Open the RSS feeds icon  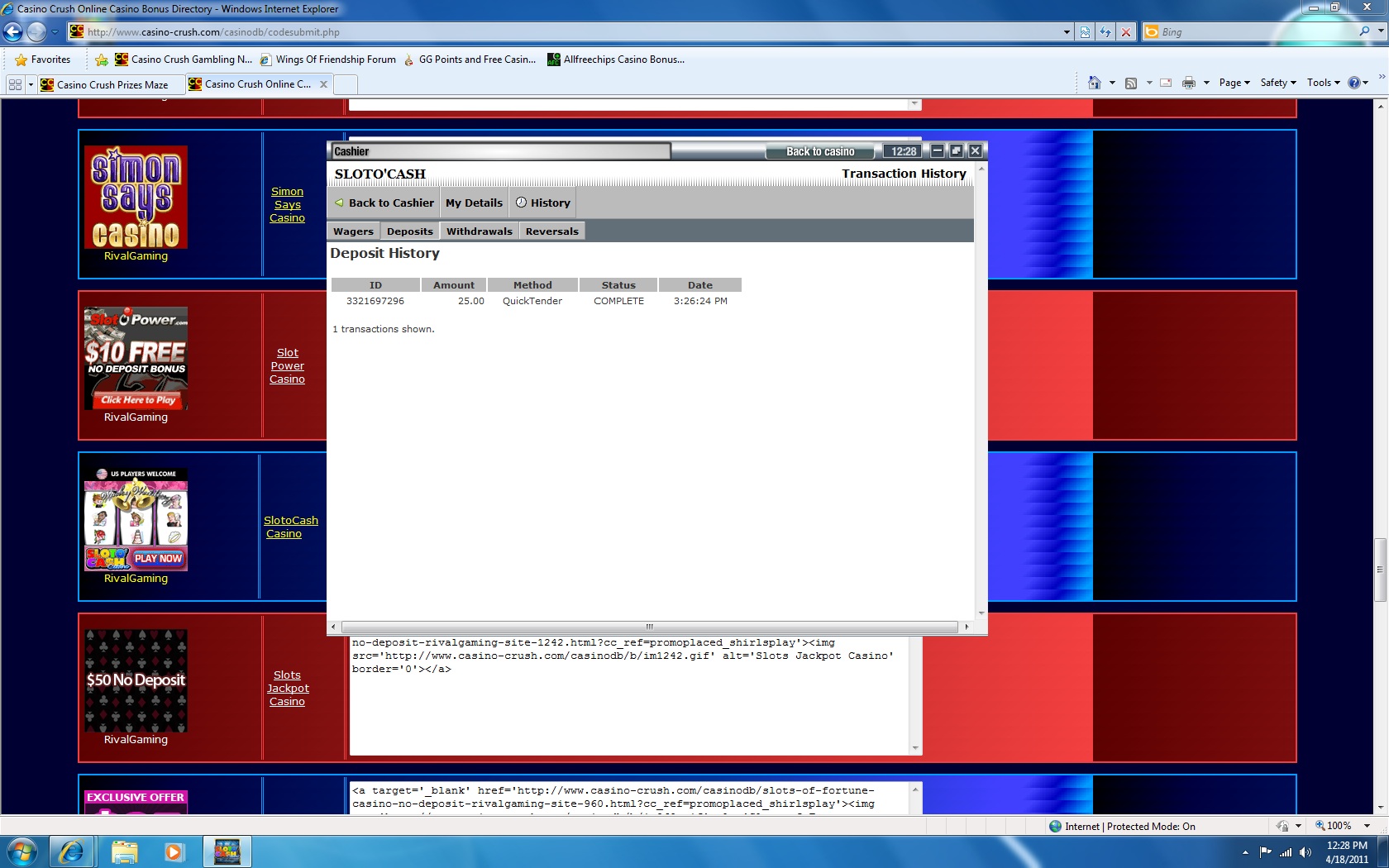[1131, 83]
